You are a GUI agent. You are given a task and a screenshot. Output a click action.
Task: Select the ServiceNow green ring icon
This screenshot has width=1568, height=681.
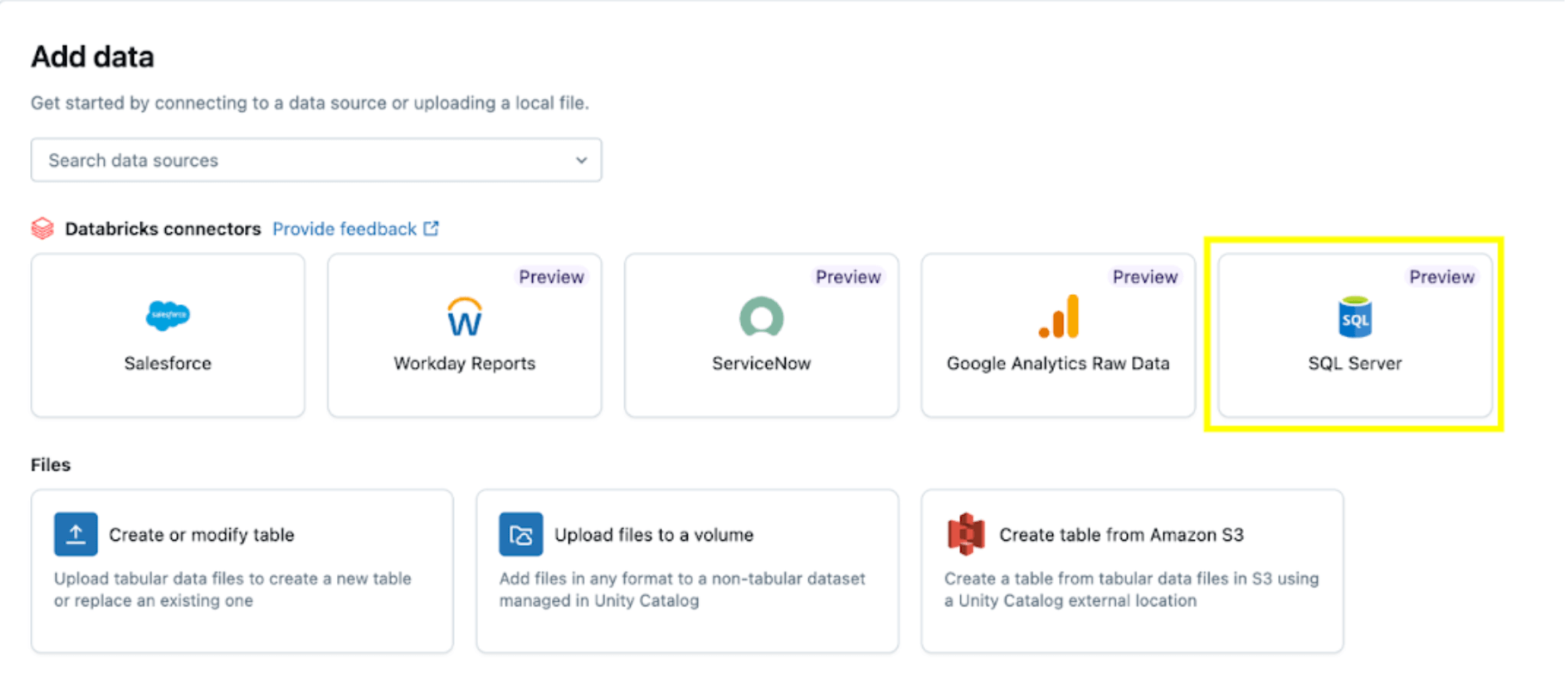[761, 317]
